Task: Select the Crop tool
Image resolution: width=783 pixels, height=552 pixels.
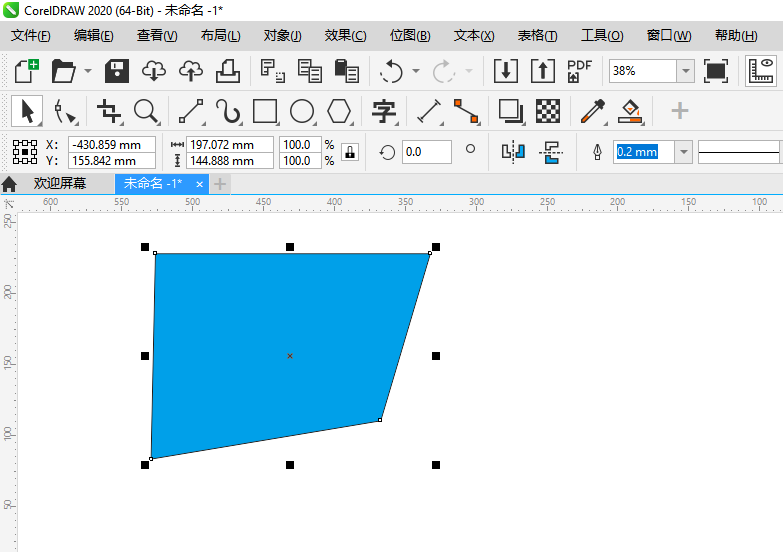Action: pyautogui.click(x=109, y=110)
